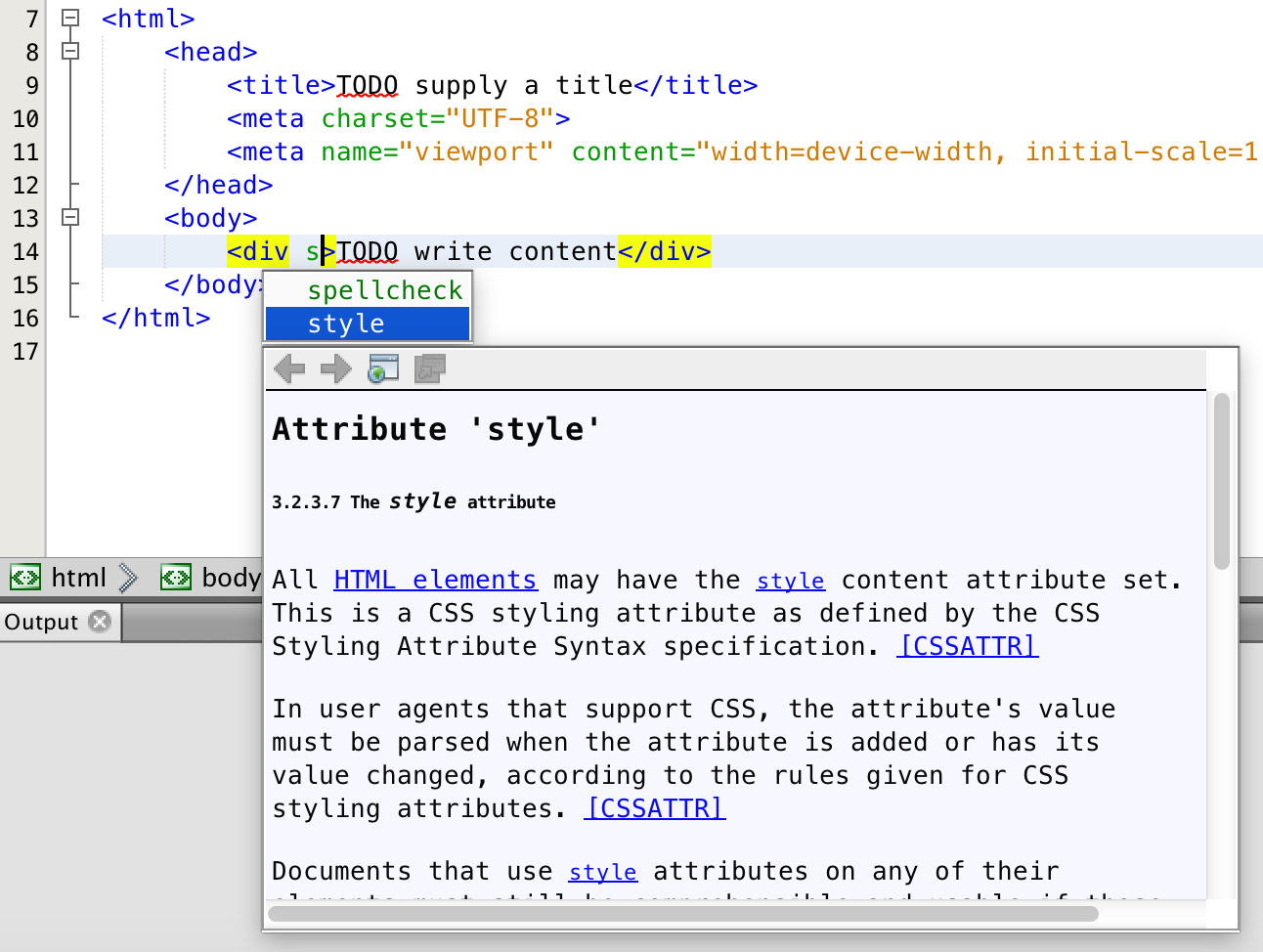Go forward in documentation popup
This screenshot has height=952, width=1263.
point(336,368)
